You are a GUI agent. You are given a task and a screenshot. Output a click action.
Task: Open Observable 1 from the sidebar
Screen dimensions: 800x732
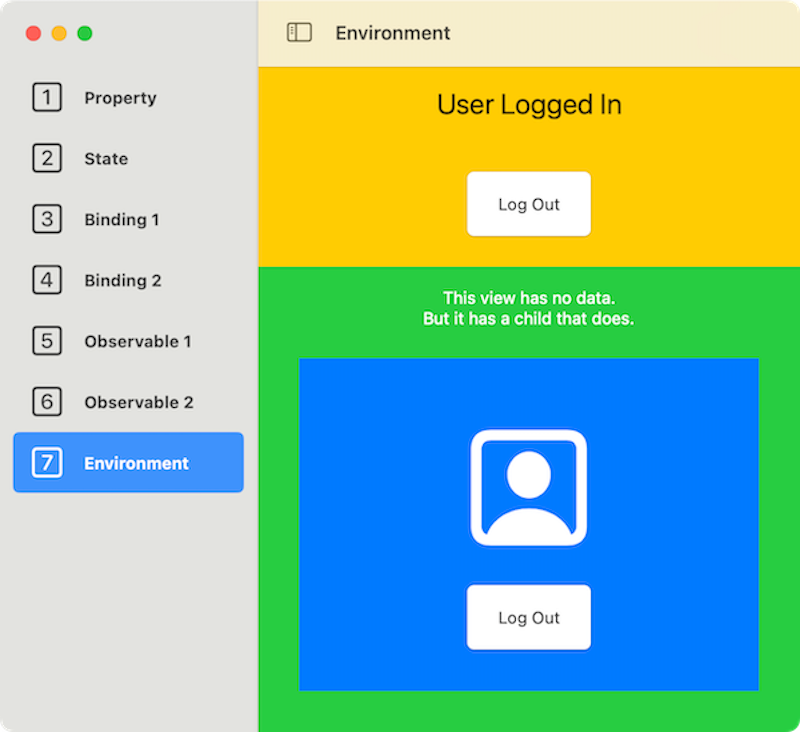point(138,342)
